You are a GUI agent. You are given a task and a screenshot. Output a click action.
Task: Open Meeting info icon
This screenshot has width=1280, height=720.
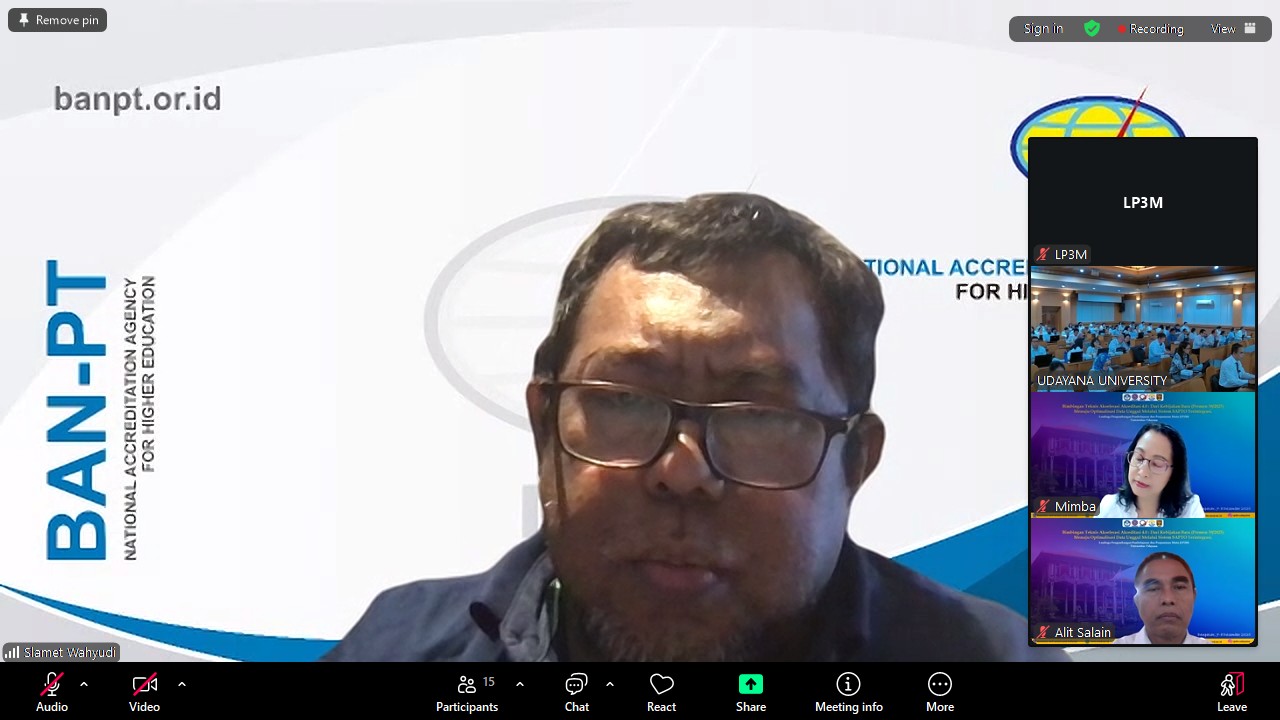point(848,684)
